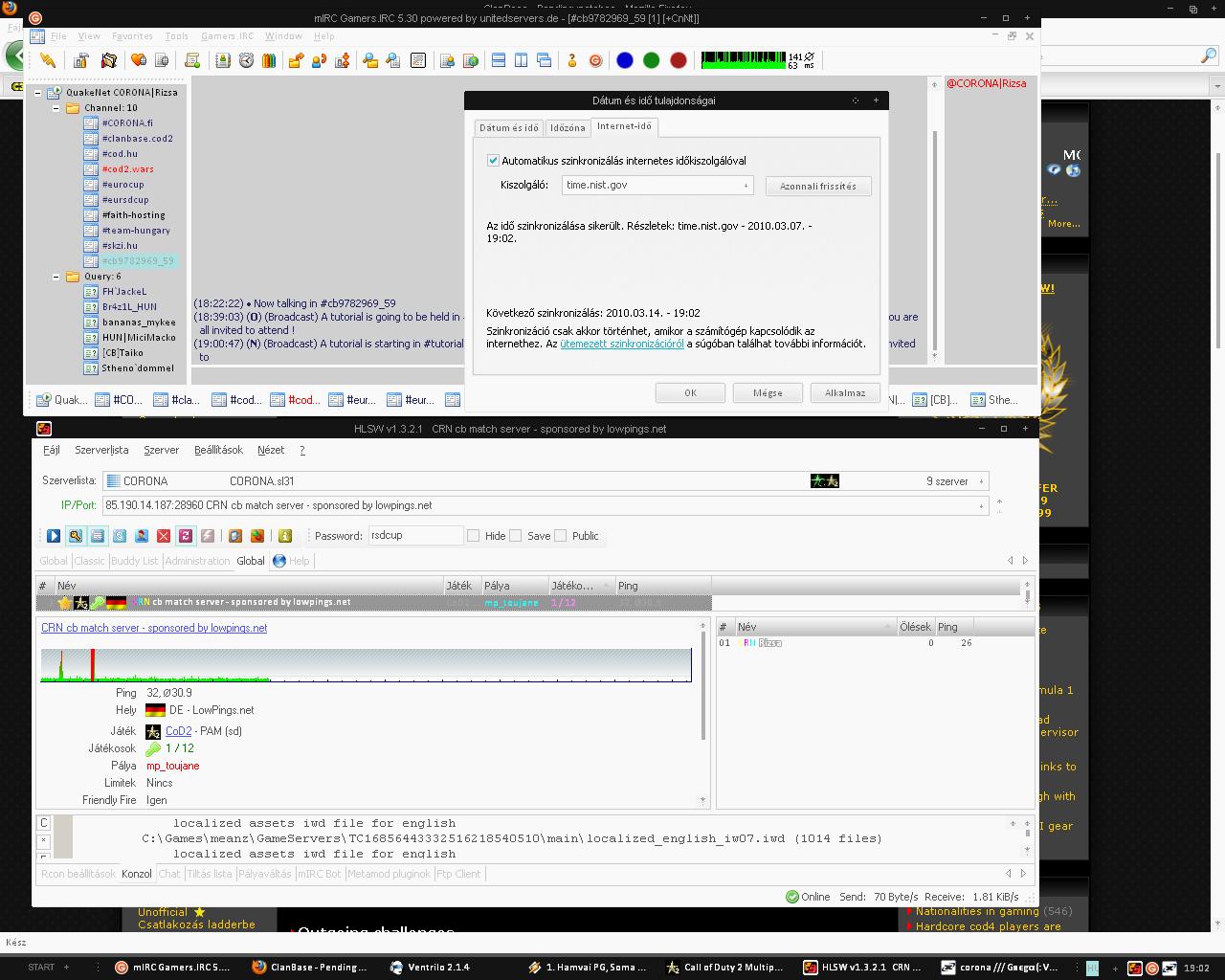The image size is (1225, 980).
Task: Open the colored books address icon
Action: (x=269, y=60)
